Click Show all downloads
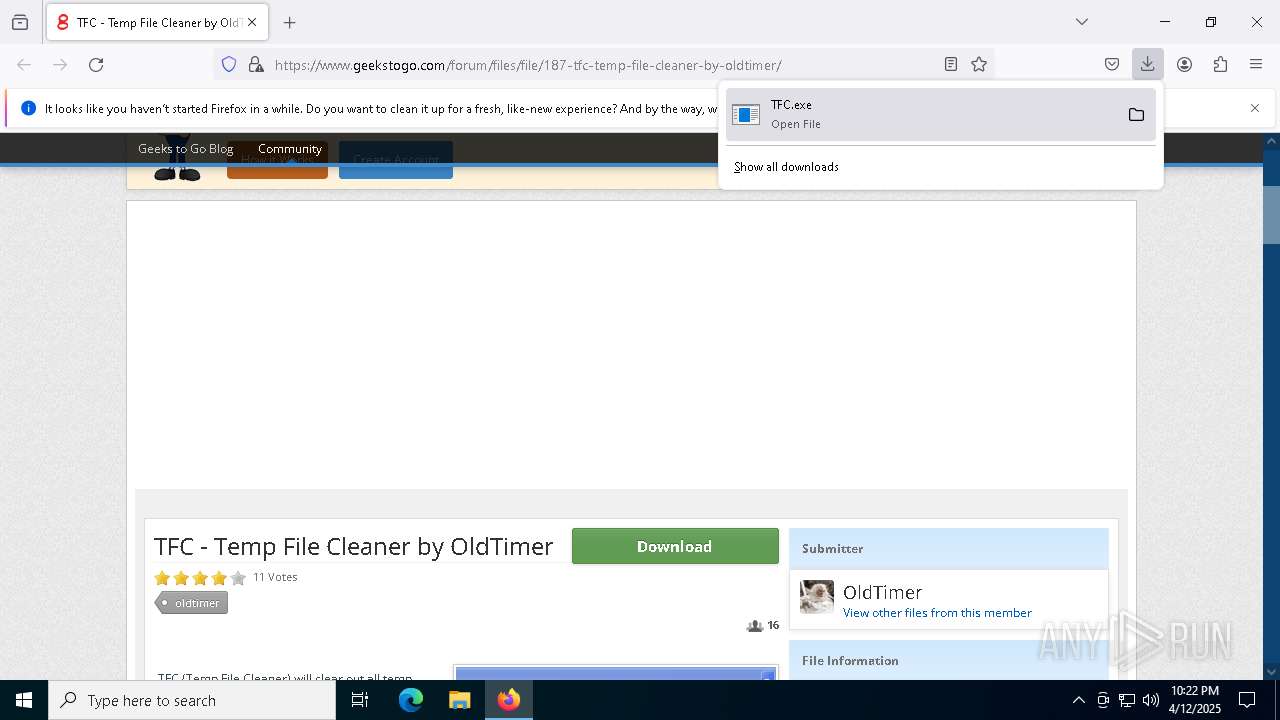Image resolution: width=1280 pixels, height=720 pixels. (x=786, y=167)
